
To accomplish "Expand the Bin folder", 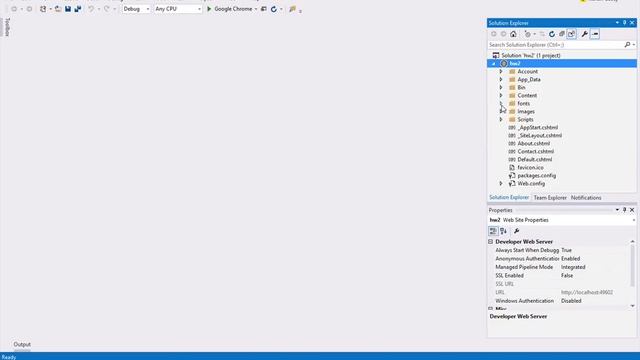I will point(501,87).
